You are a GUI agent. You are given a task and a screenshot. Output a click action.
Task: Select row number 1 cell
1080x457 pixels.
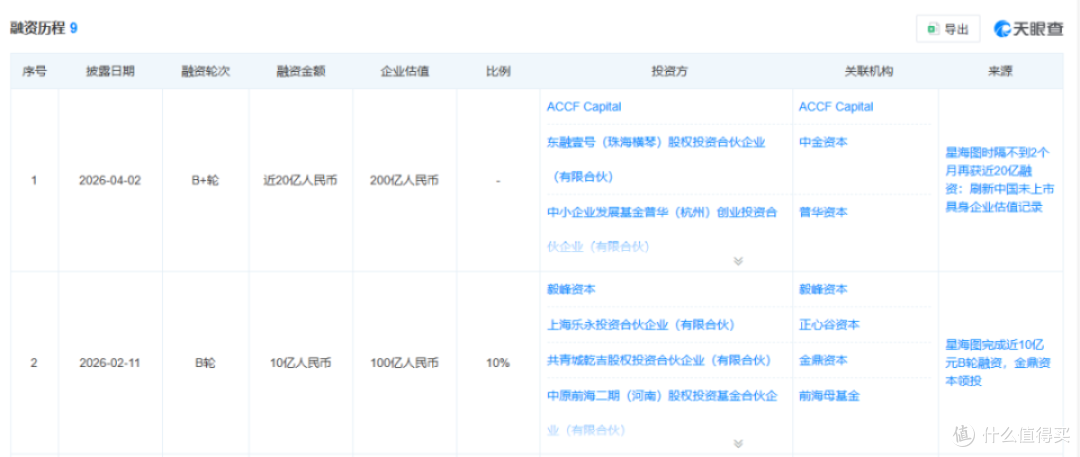(x=34, y=181)
